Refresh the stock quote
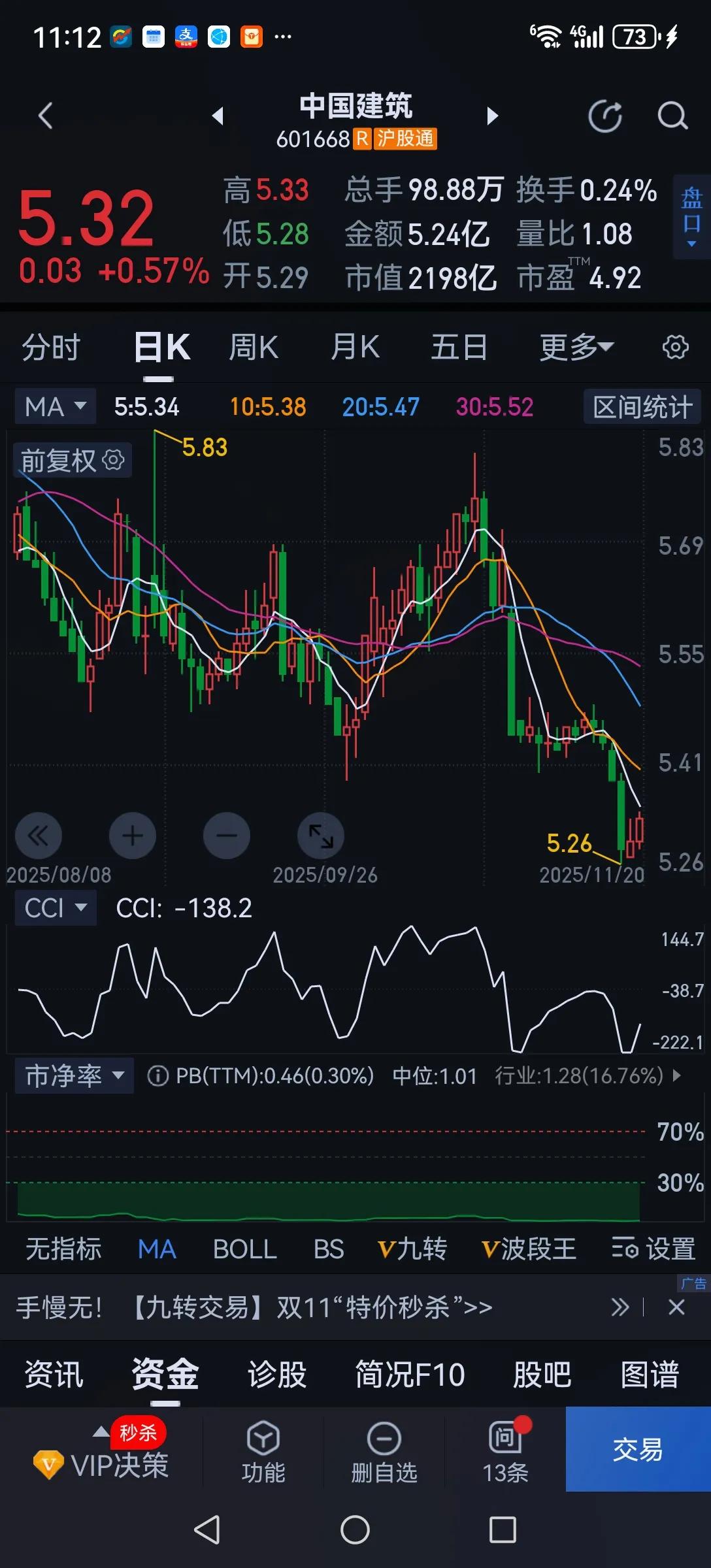The height and width of the screenshot is (1568, 711). click(605, 117)
